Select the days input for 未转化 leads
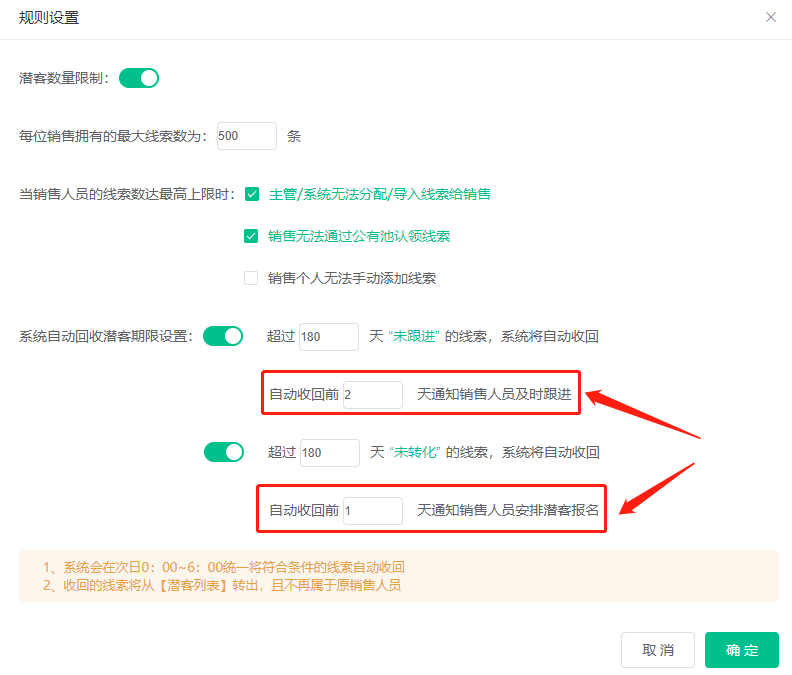This screenshot has width=792, height=675. [328, 453]
